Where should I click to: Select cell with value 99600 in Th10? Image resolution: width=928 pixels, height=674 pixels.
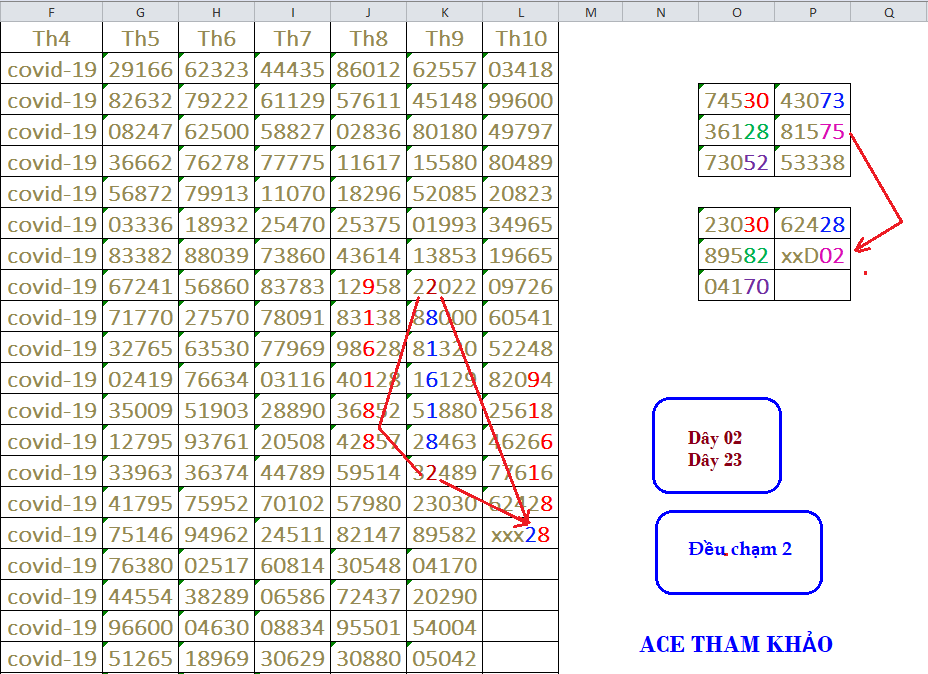(x=520, y=101)
